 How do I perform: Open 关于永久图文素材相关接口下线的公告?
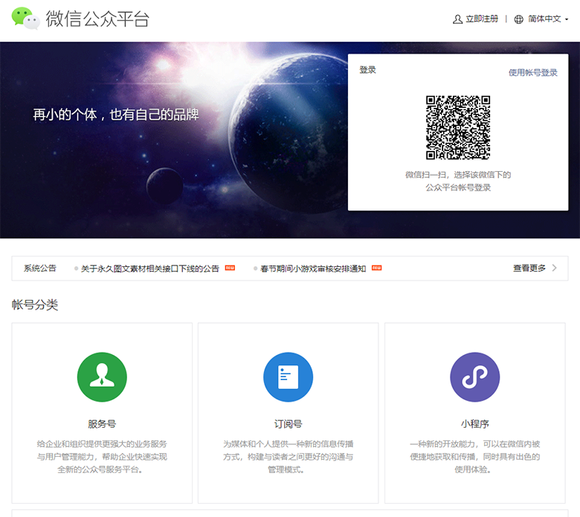point(150,268)
